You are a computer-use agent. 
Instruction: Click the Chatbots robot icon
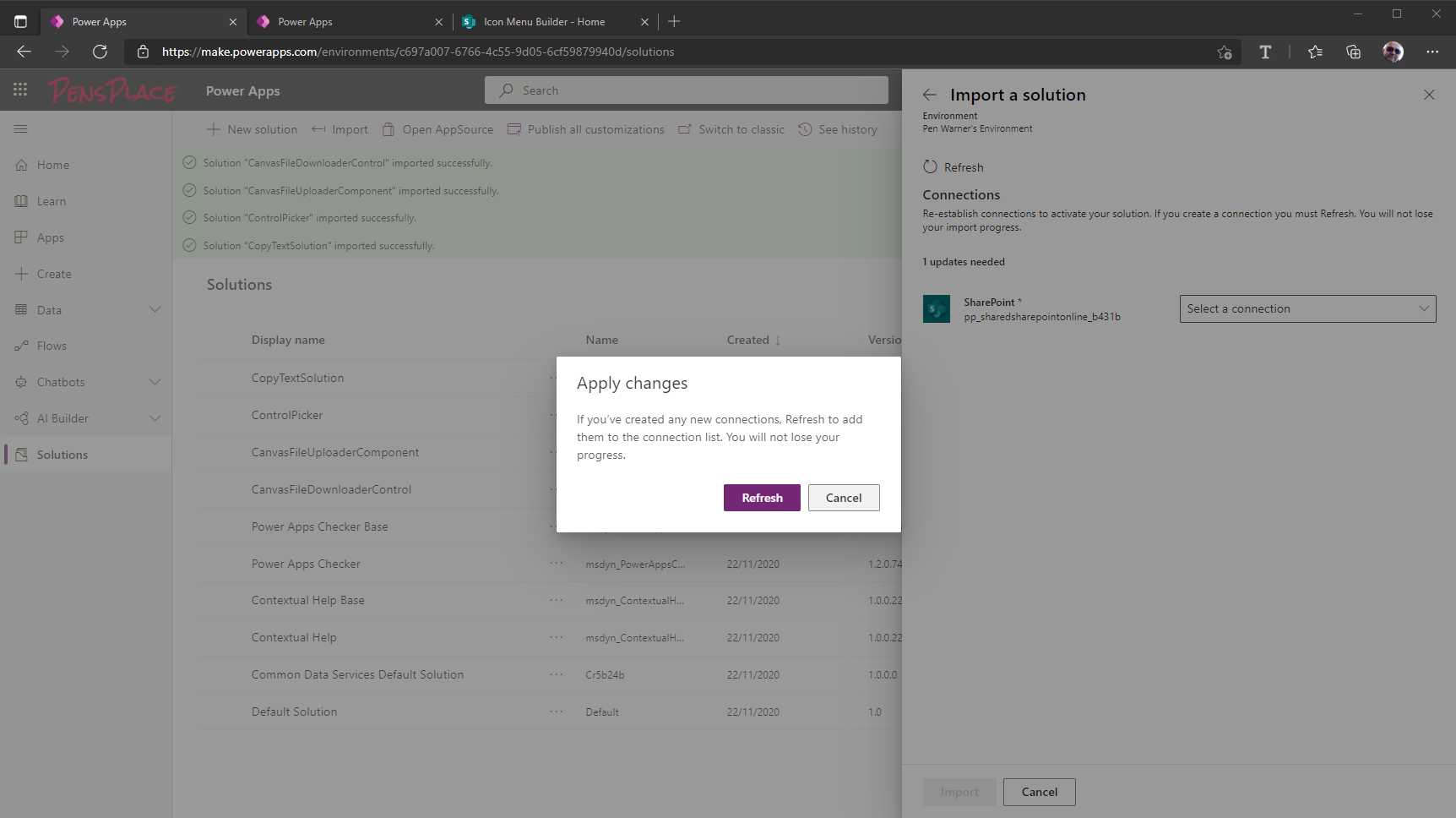21,382
